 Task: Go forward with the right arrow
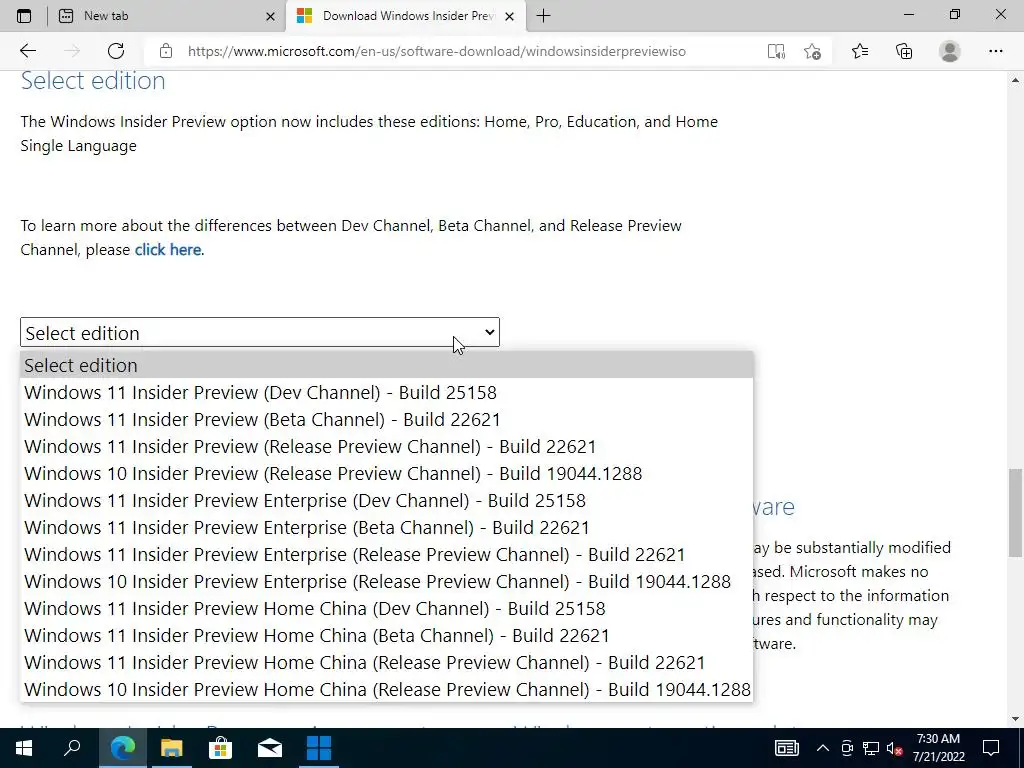click(72, 51)
